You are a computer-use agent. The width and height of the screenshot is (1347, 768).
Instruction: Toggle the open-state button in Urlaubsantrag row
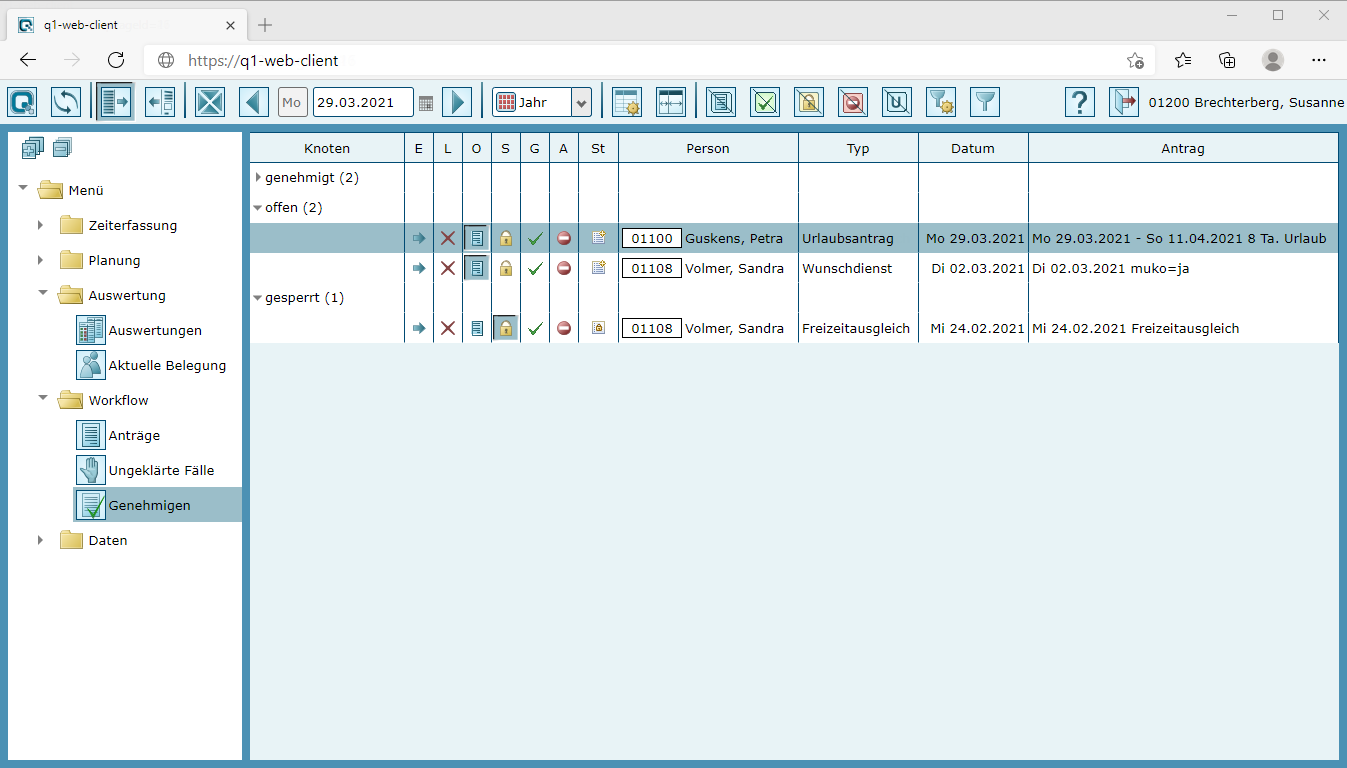[x=477, y=238]
